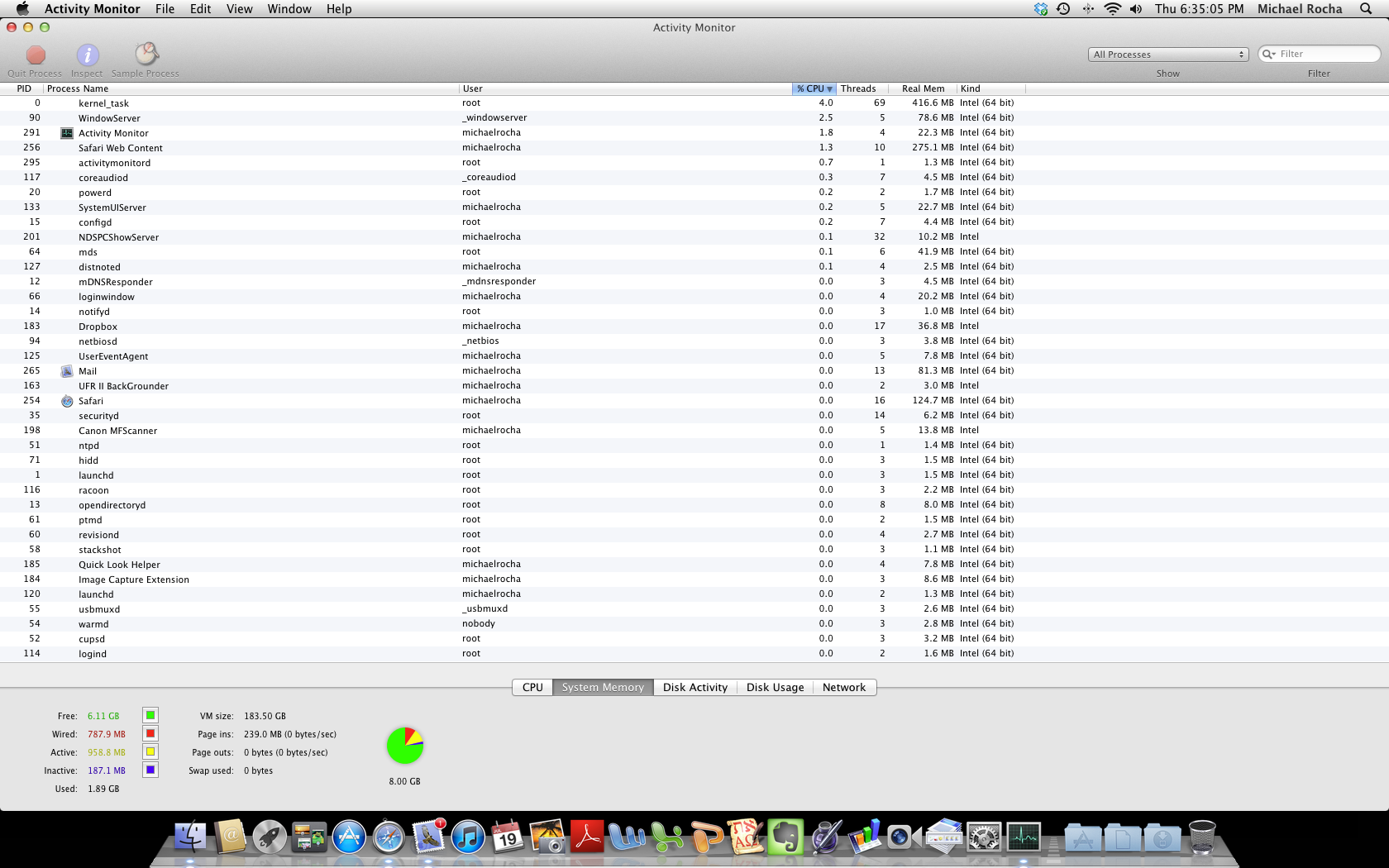Sort by Real Mem column header

923,88
